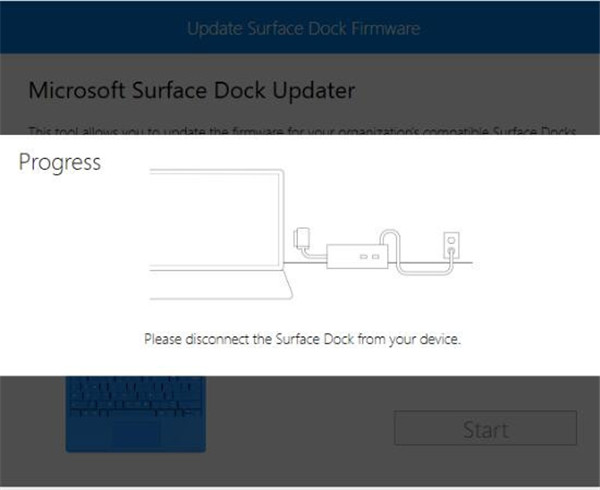Screen dimensions: 600x490
Task: Click the dimmed area beside Start button
Action: tap(300, 428)
